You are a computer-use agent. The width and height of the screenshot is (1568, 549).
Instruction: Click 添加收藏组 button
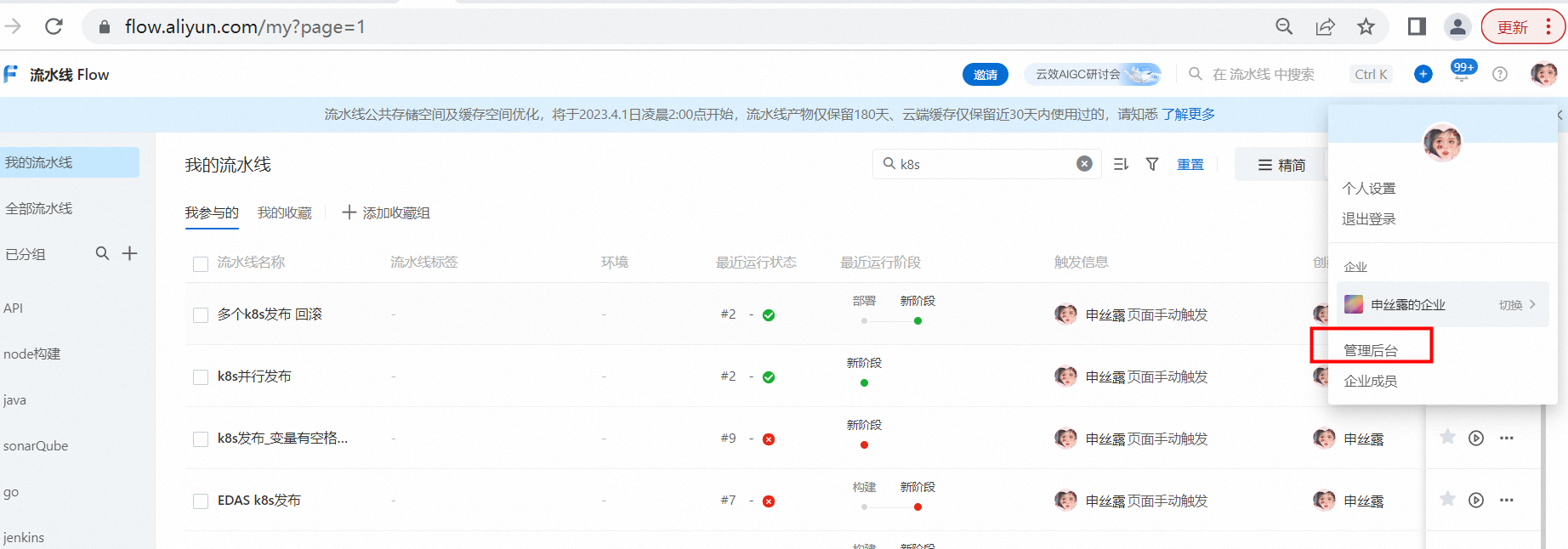point(386,212)
